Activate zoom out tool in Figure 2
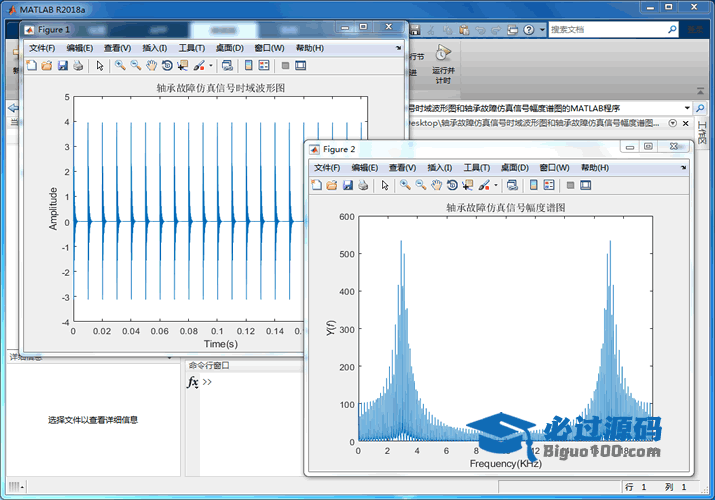The image size is (715, 500). [420, 185]
